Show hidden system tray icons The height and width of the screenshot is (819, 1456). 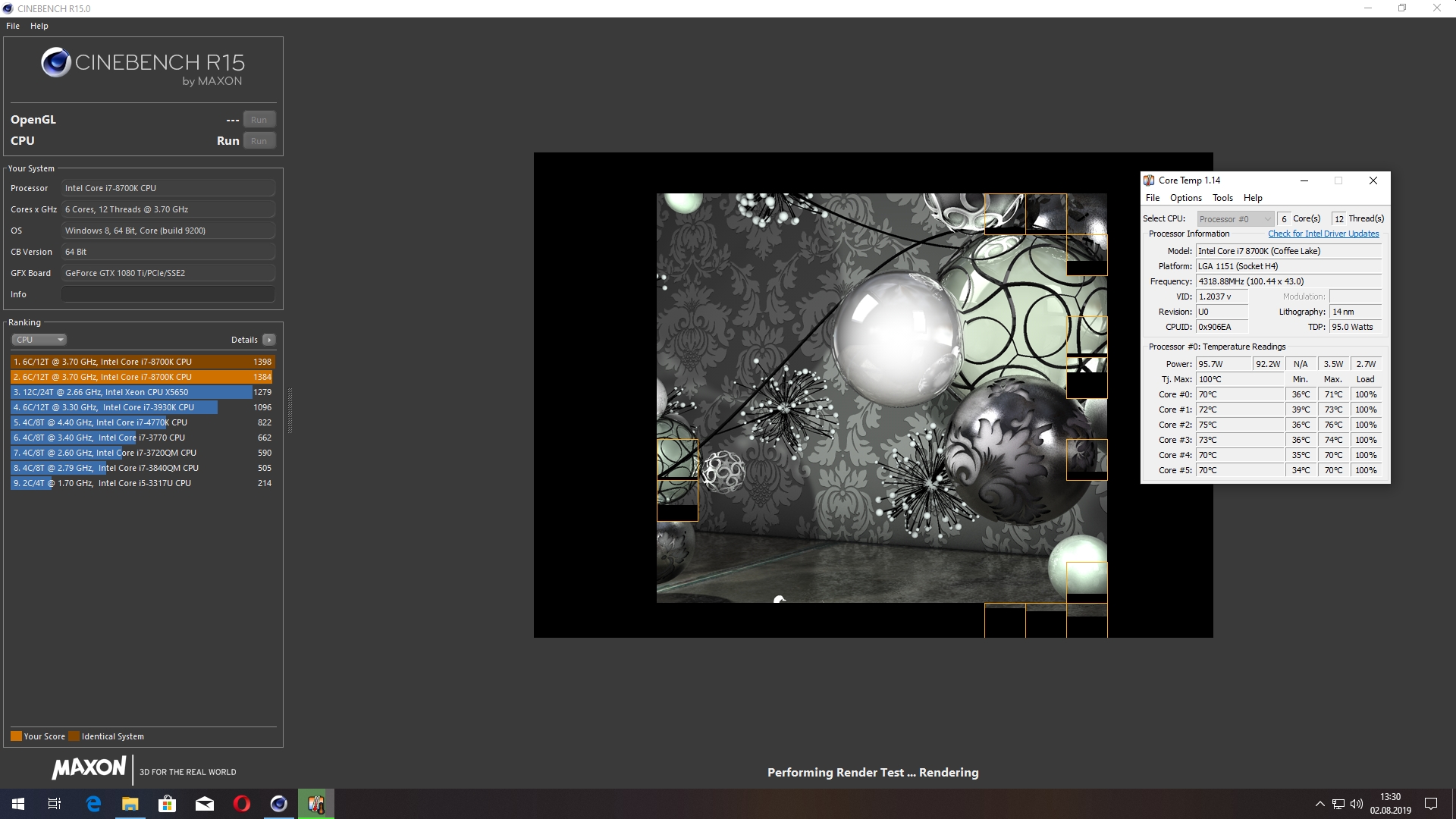(x=1319, y=804)
